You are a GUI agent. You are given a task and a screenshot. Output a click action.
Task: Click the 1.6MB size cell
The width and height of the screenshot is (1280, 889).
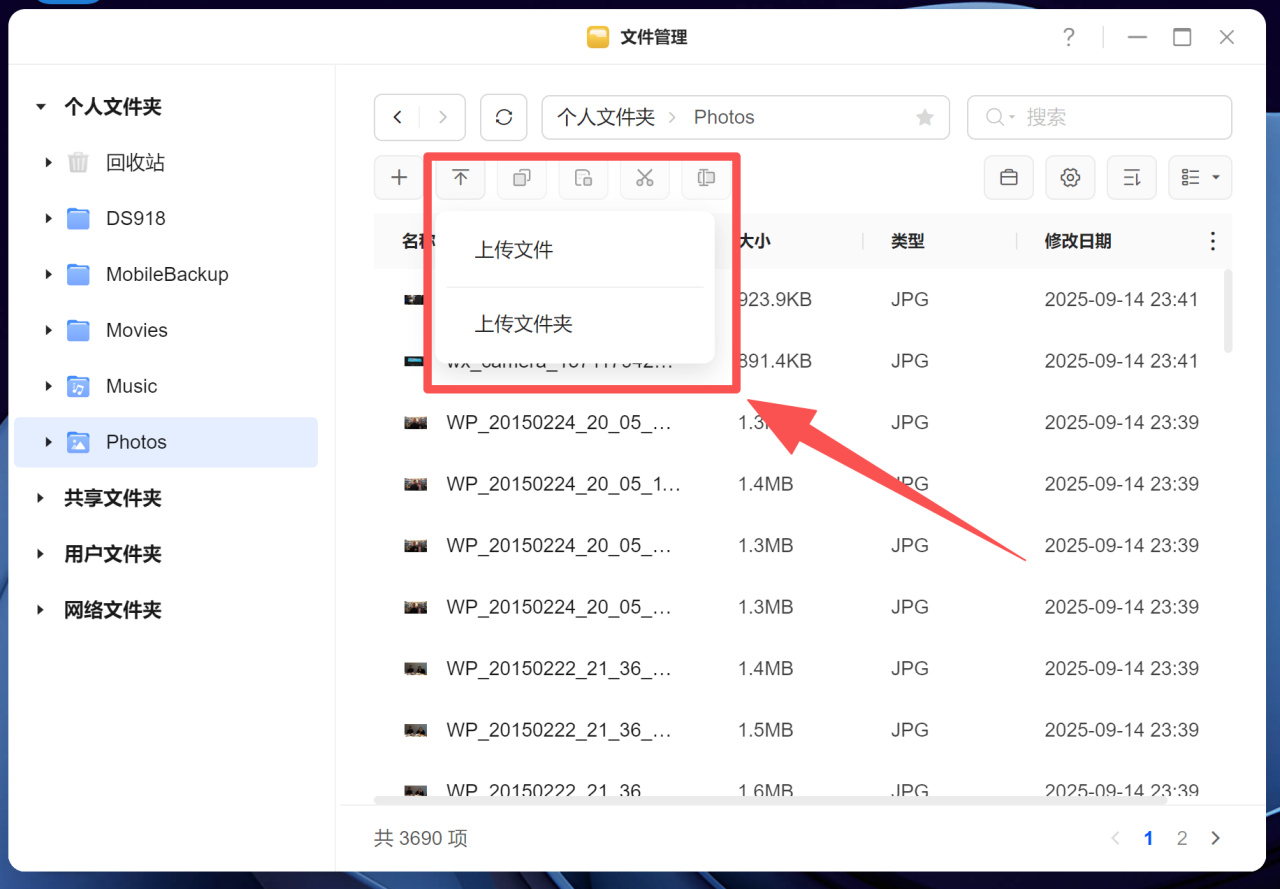pyautogui.click(x=766, y=790)
